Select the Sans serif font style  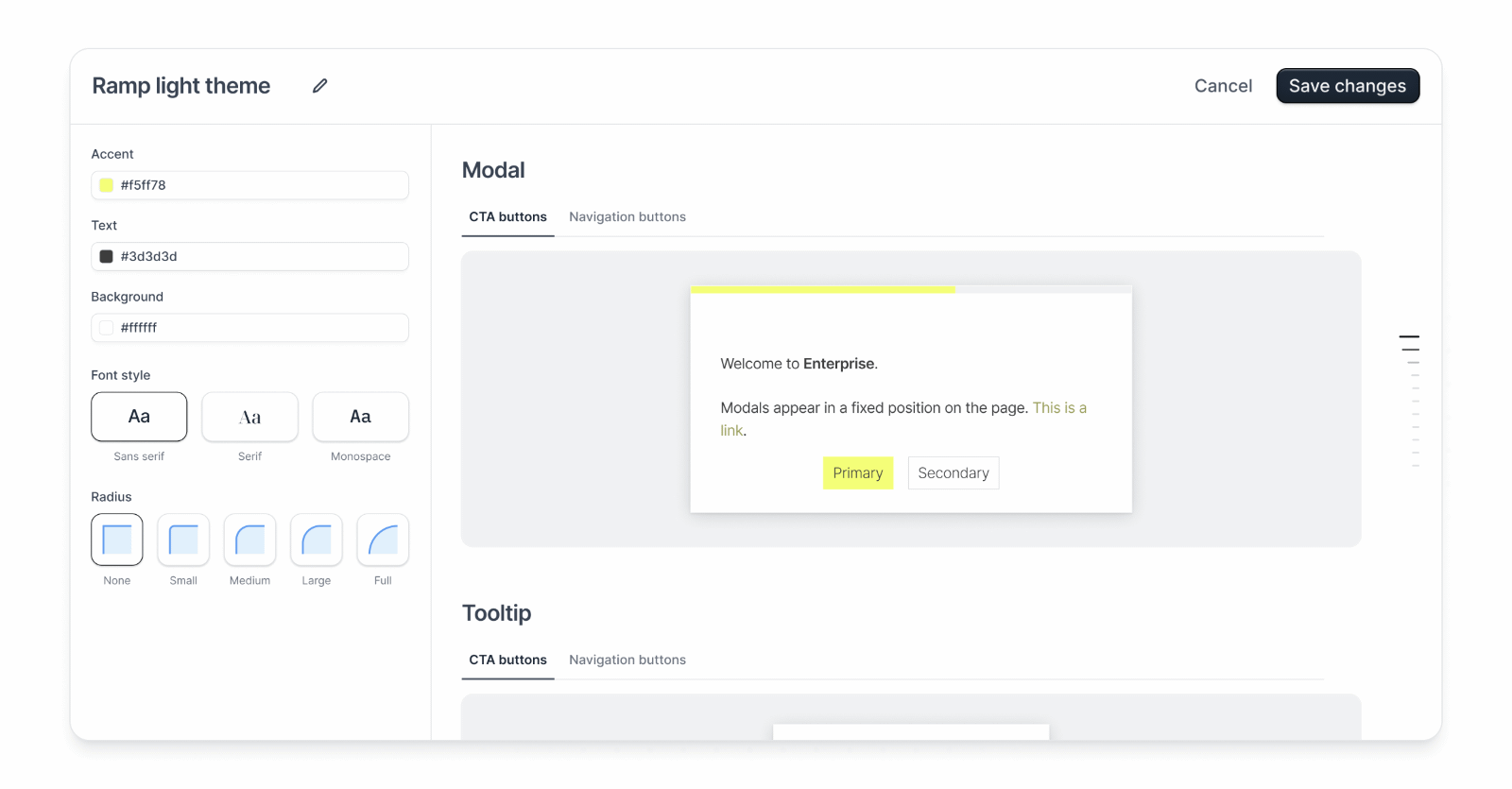pyautogui.click(x=139, y=417)
